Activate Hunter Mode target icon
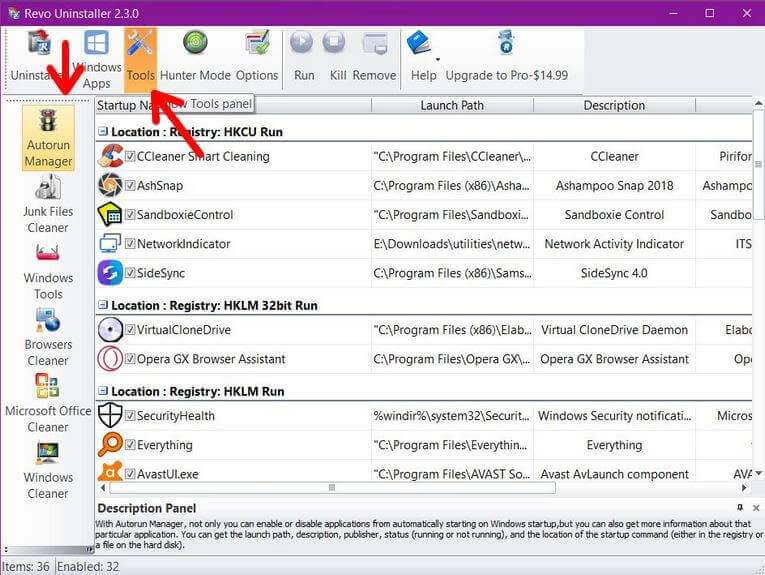765x575 pixels. (x=195, y=43)
